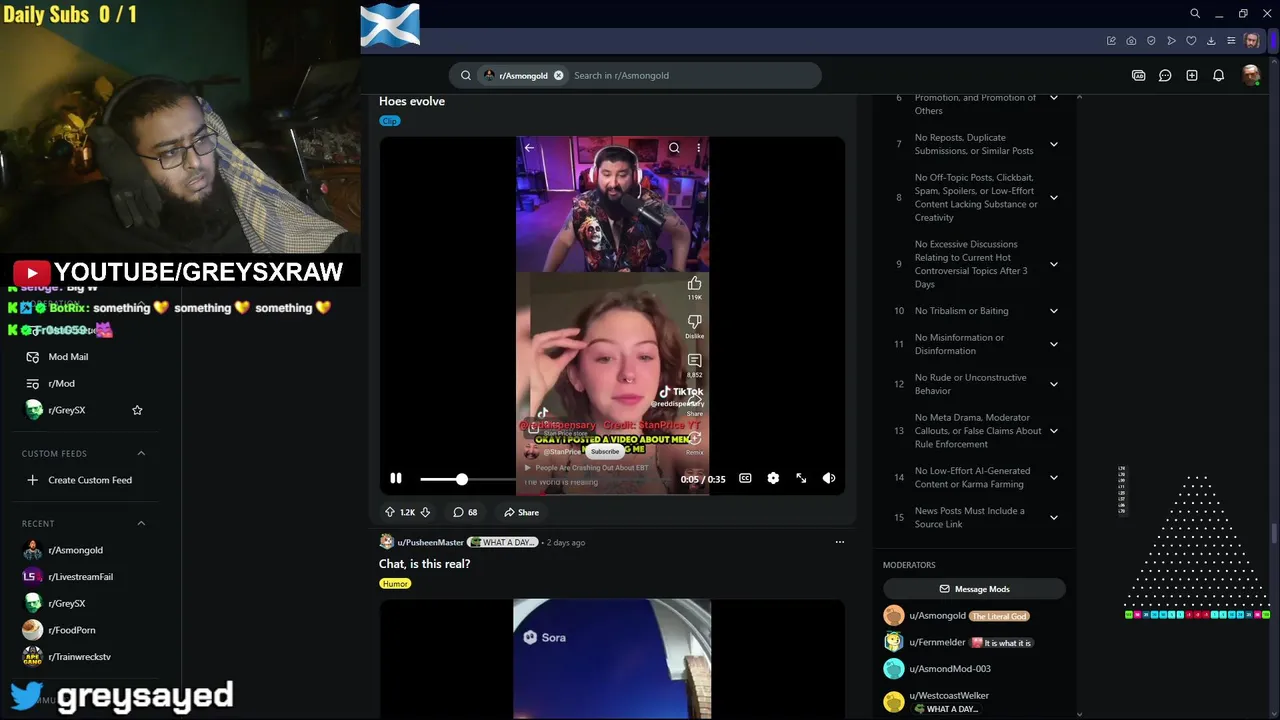Take a browser snapshot camera icon
The height and width of the screenshot is (720, 1280).
(1131, 41)
